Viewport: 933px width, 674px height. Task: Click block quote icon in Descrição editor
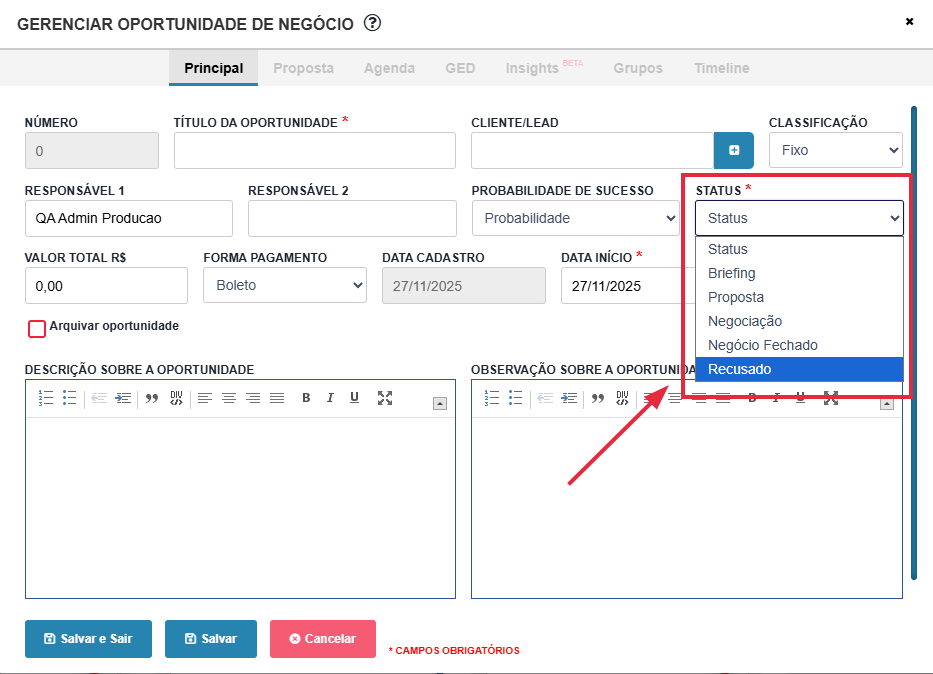click(x=153, y=398)
